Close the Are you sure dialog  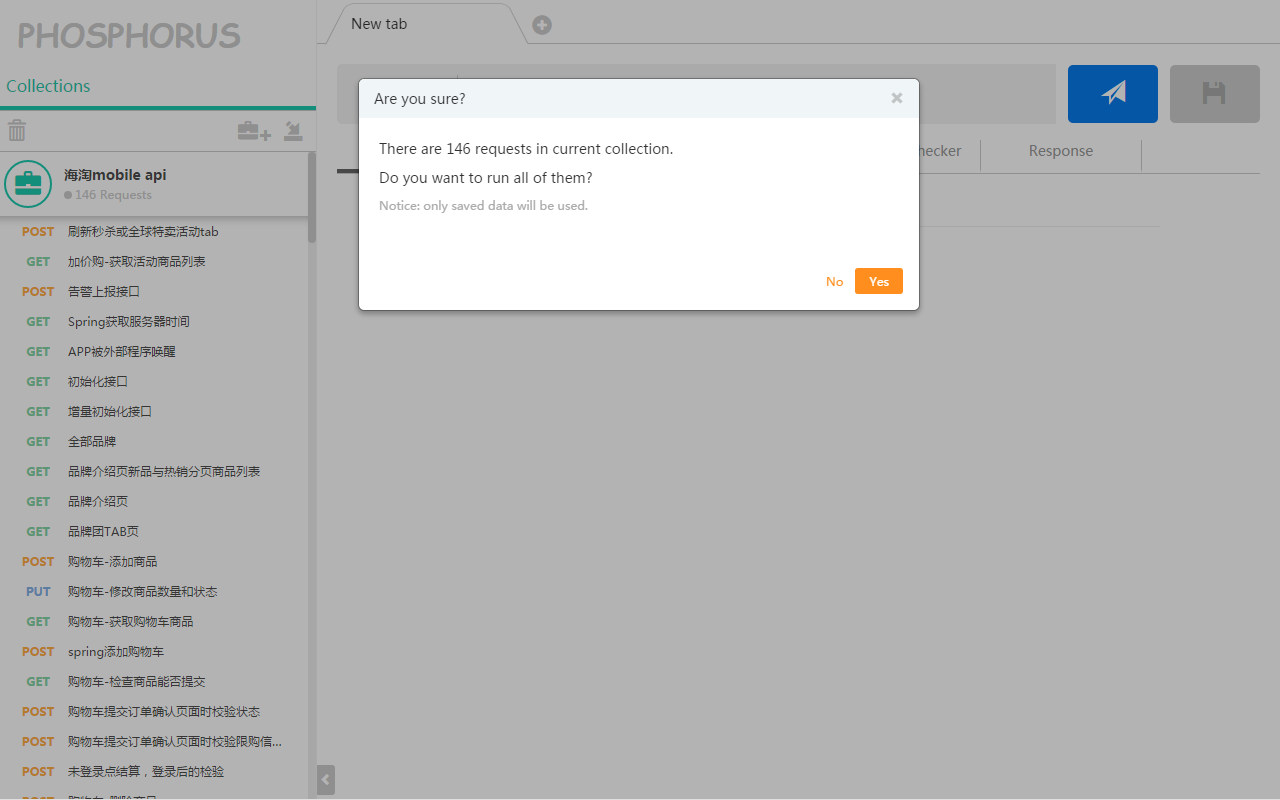point(896,98)
